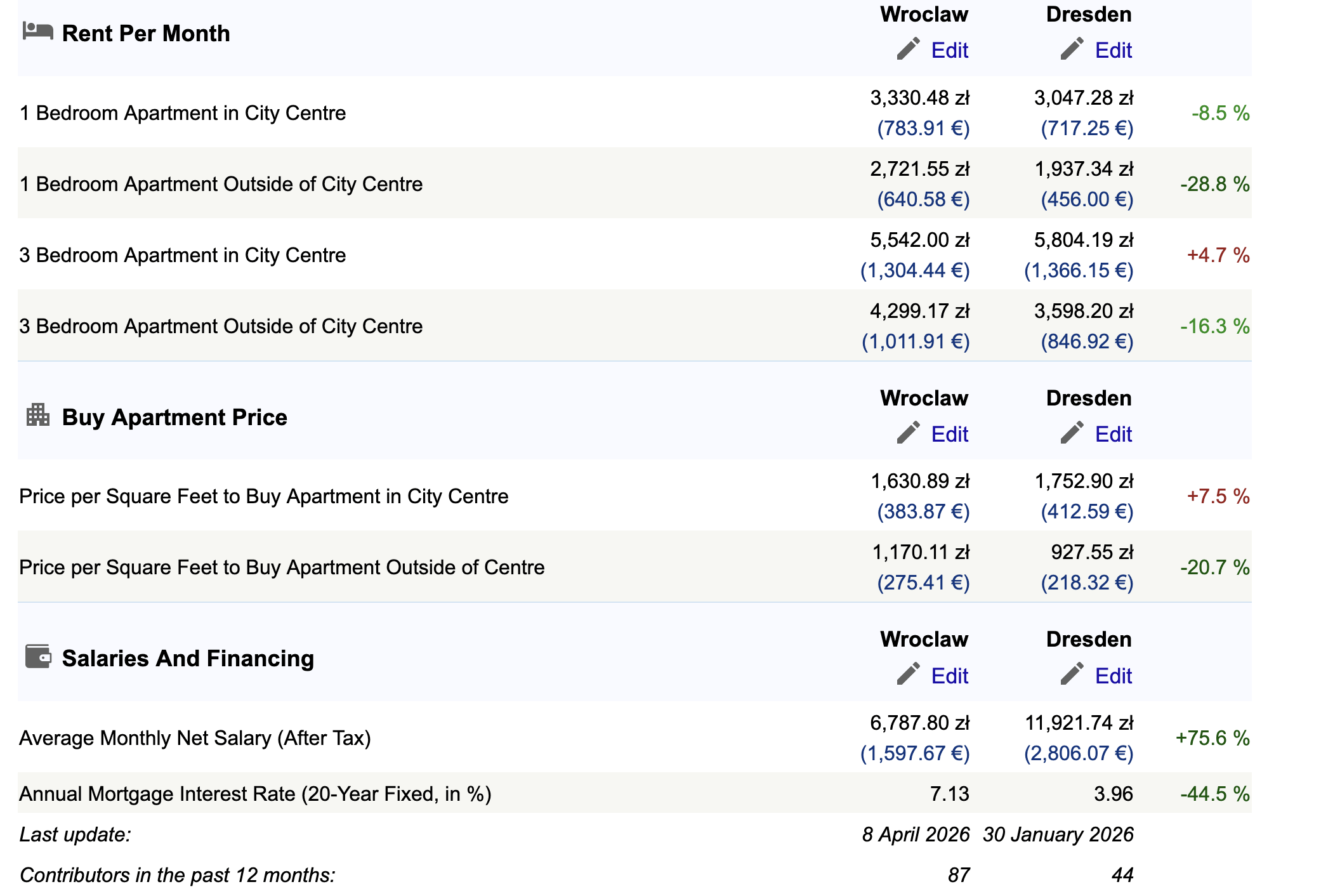The height and width of the screenshot is (896, 1321).
Task: Open Edit link for Dresden rent prices
Action: click(1113, 50)
